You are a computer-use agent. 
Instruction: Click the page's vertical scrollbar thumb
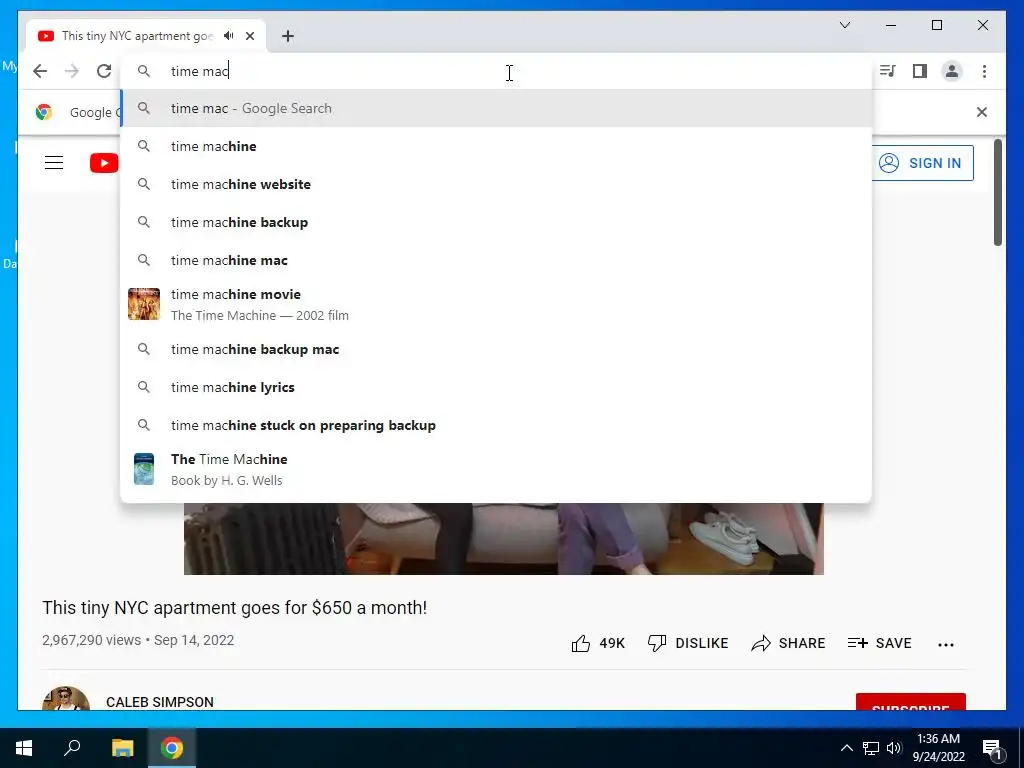coord(998,192)
